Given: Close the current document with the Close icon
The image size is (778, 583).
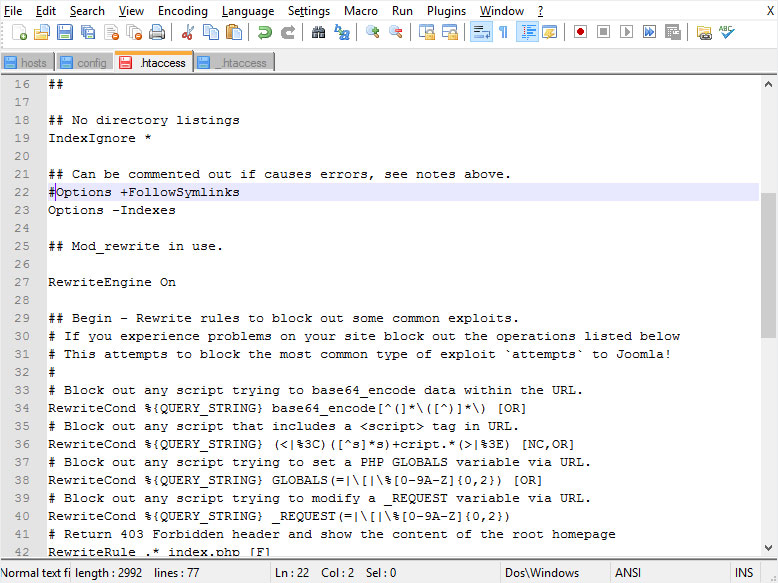Looking at the screenshot, I should pos(111,32).
